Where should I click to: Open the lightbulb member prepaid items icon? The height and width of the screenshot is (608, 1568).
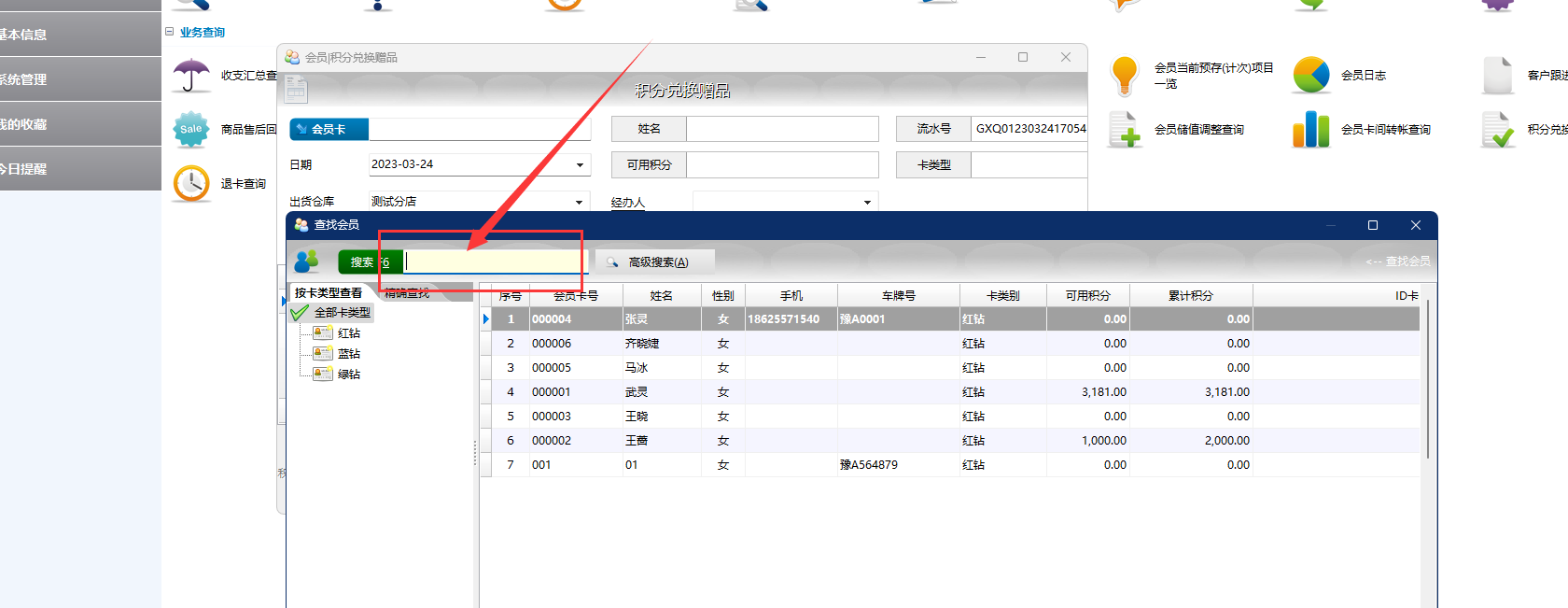click(1125, 76)
